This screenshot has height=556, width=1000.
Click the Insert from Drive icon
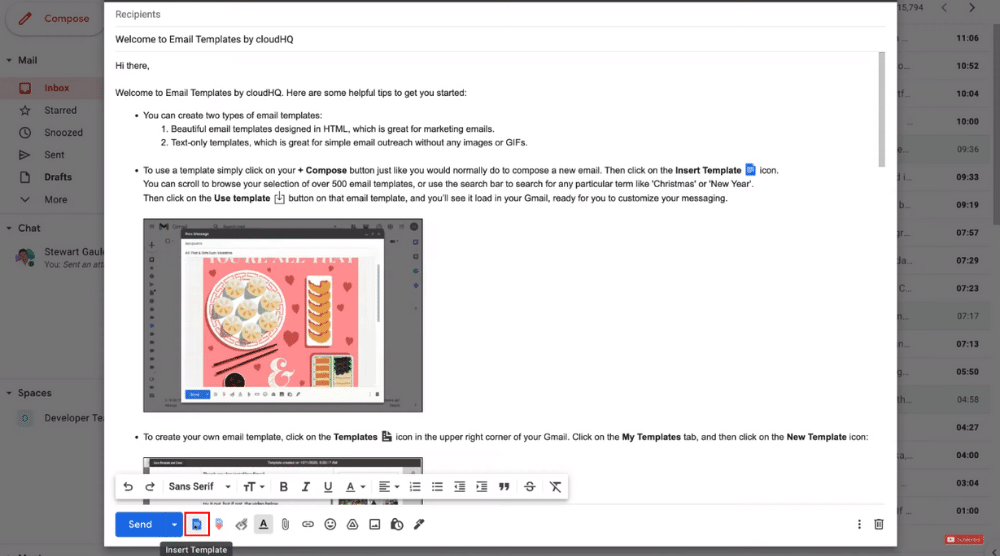coord(352,524)
